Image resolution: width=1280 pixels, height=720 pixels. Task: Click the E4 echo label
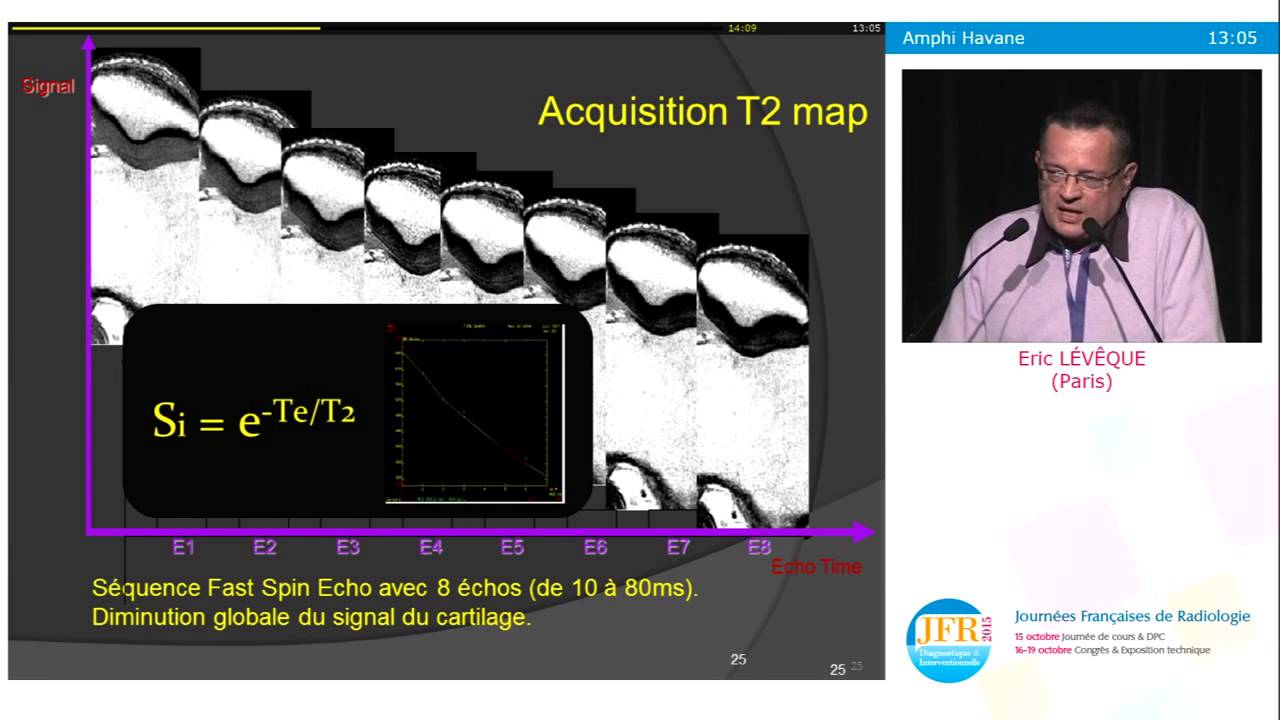pos(431,547)
